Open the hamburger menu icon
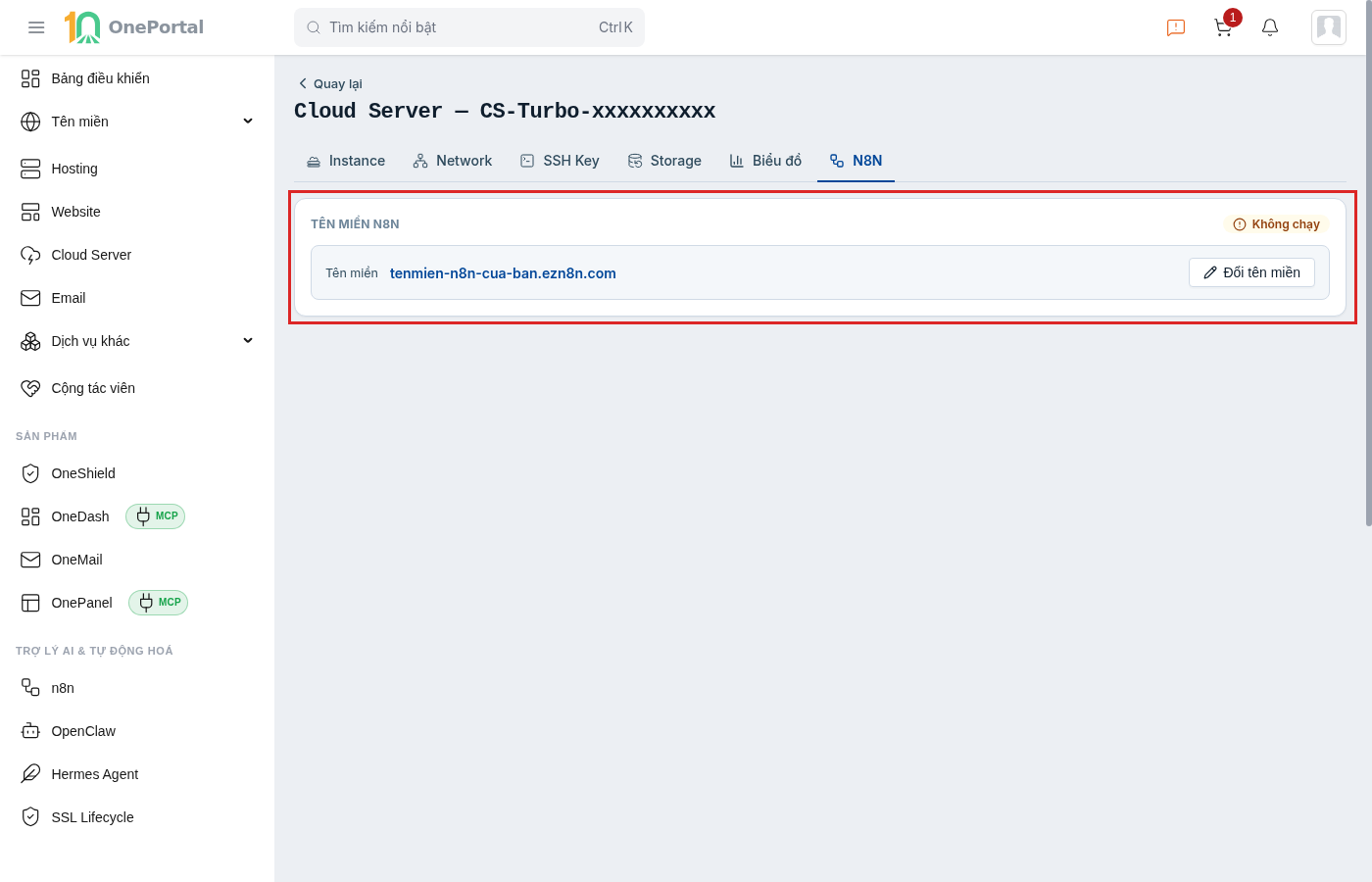This screenshot has height=882, width=1372. pyautogui.click(x=36, y=27)
